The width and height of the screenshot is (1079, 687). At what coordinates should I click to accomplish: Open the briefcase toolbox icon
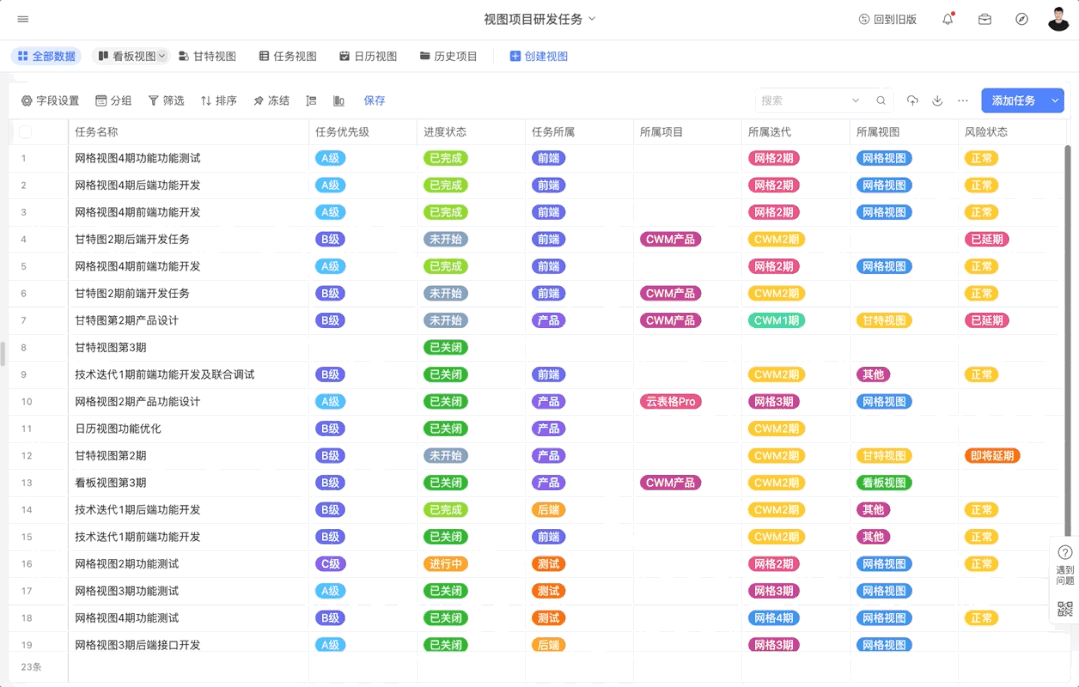pyautogui.click(x=984, y=19)
